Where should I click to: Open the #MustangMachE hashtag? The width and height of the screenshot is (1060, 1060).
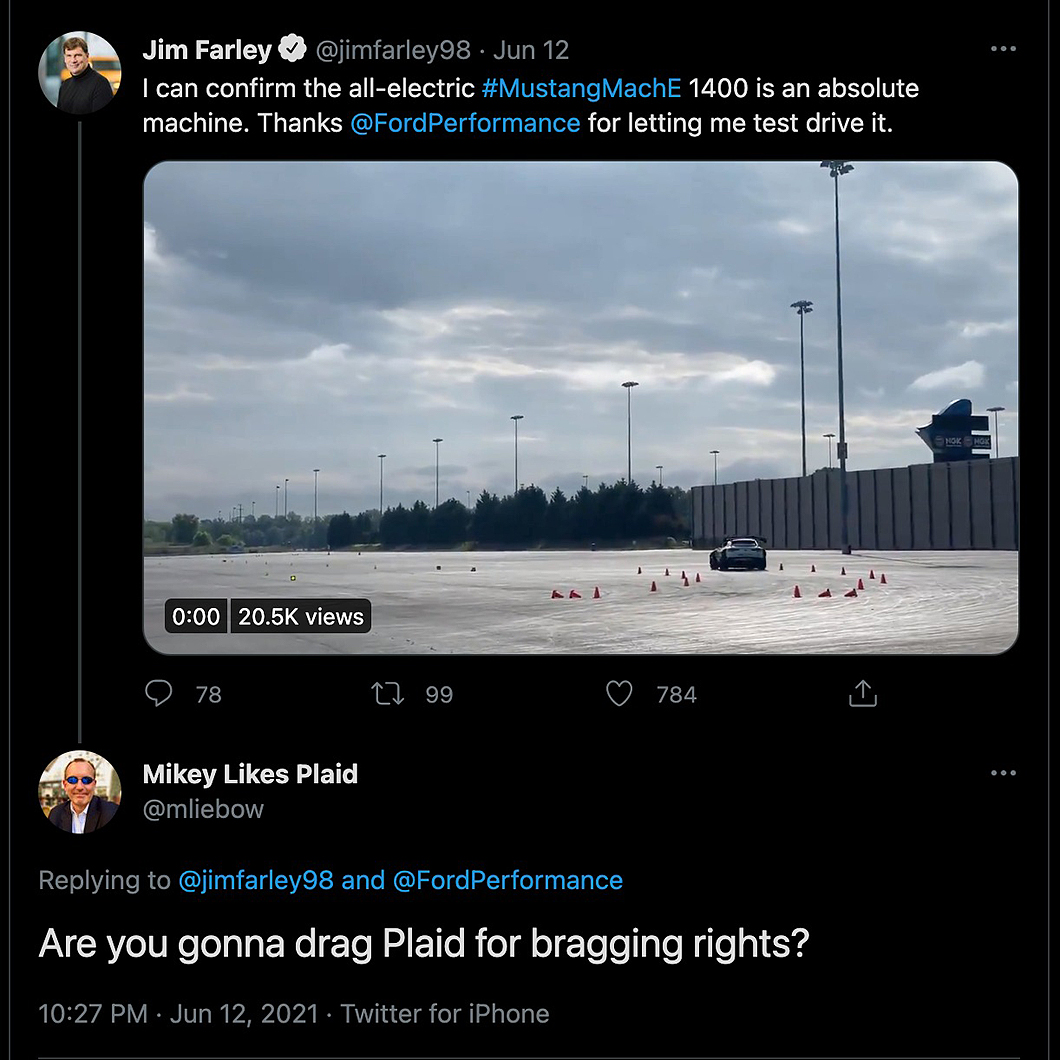[x=581, y=89]
